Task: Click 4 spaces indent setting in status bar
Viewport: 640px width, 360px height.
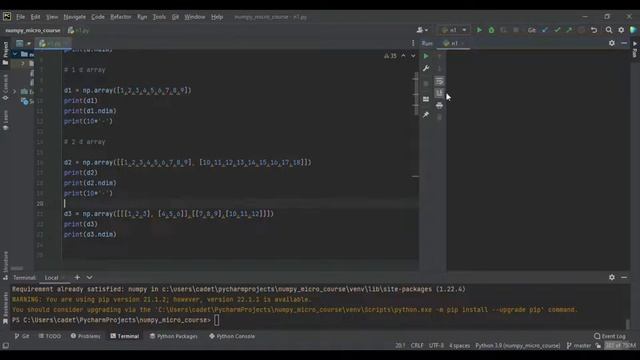Action: tap(460, 345)
